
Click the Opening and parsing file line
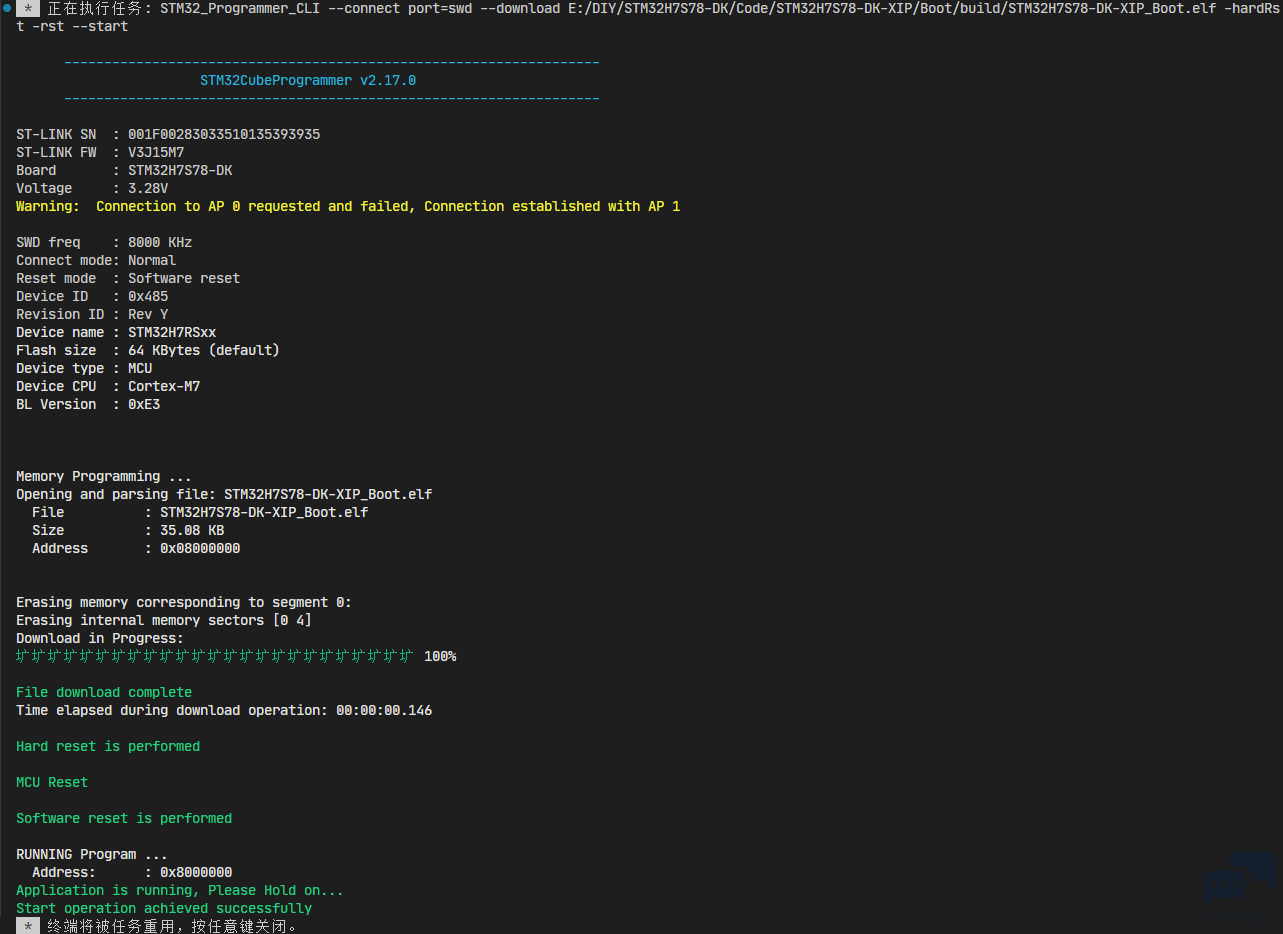224,494
